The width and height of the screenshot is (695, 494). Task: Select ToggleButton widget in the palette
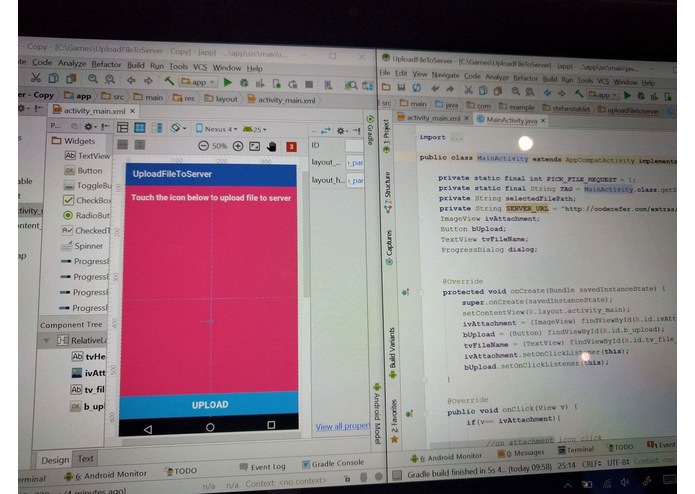[x=87, y=185]
